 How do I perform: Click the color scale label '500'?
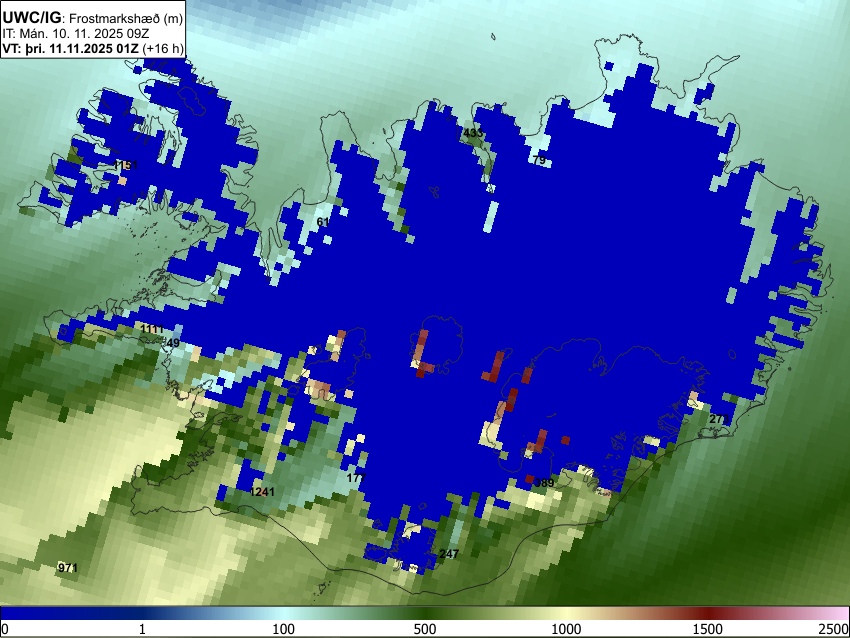[x=425, y=629]
